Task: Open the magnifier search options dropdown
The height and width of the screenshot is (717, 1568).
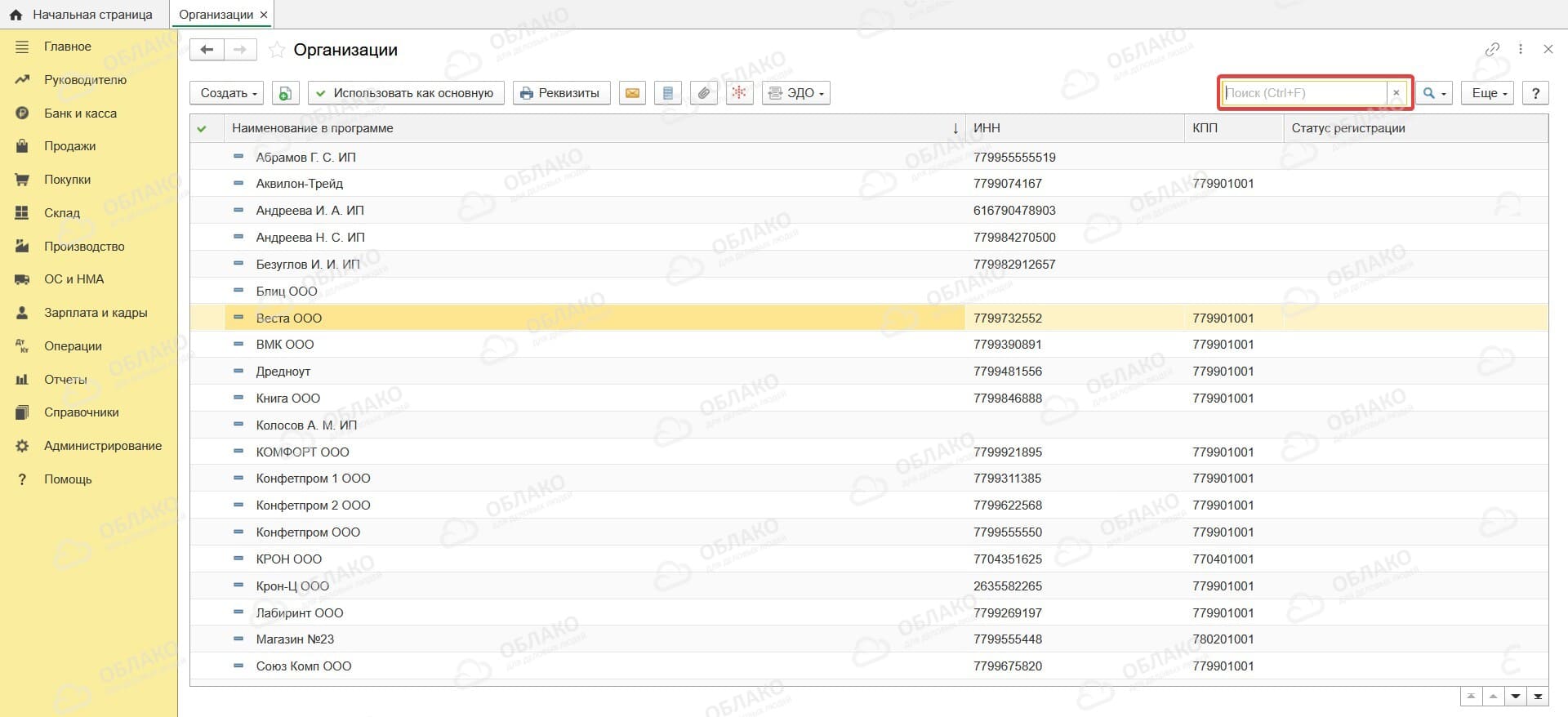Action: pyautogui.click(x=1434, y=93)
